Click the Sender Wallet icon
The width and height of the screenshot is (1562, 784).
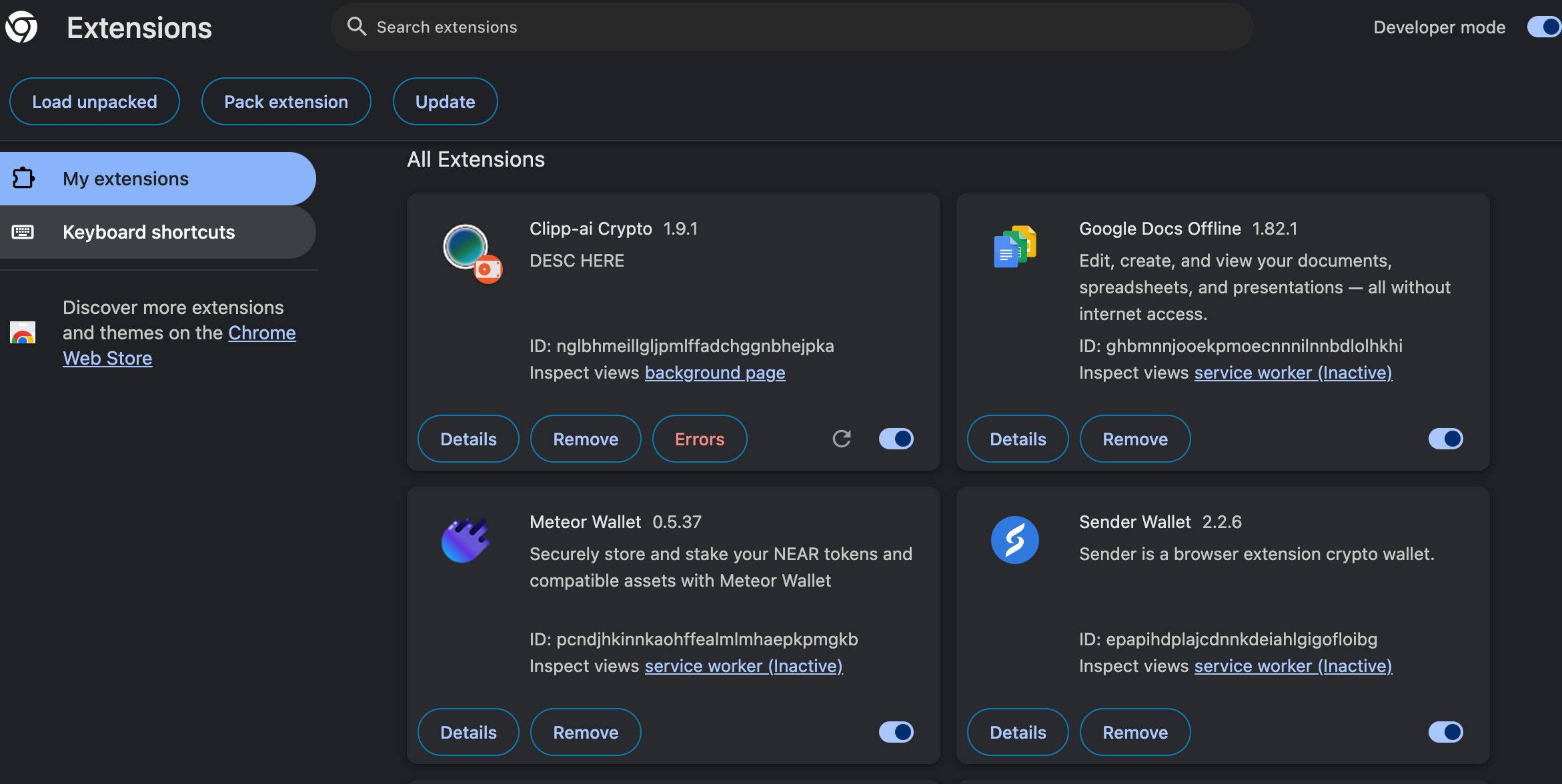pyautogui.click(x=1015, y=540)
